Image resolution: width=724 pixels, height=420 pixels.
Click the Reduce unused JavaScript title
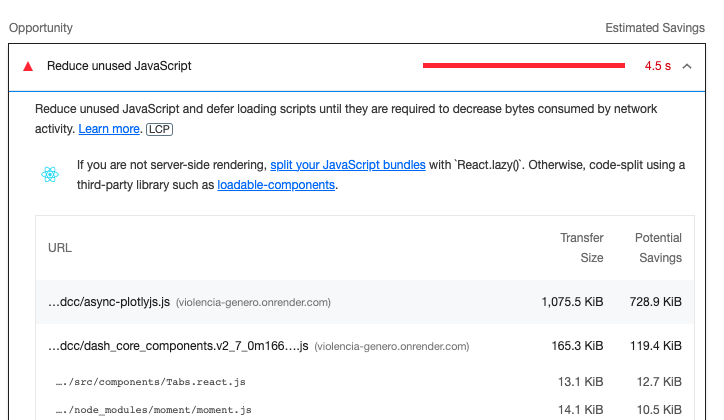point(119,66)
